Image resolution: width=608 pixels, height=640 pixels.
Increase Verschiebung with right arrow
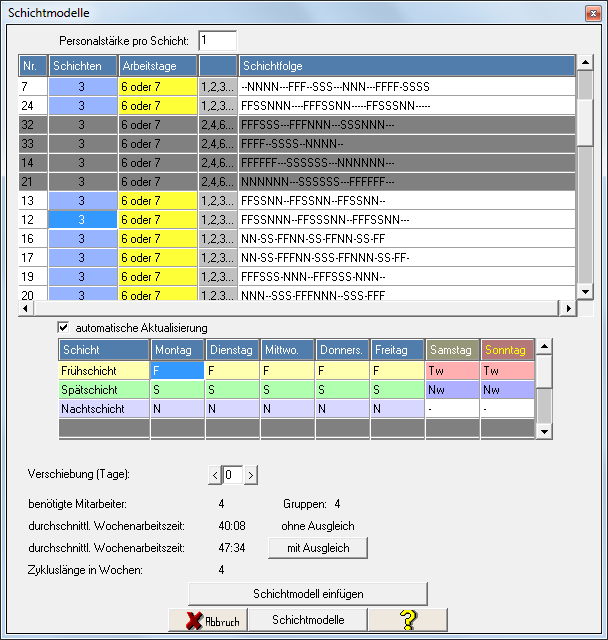[250, 474]
